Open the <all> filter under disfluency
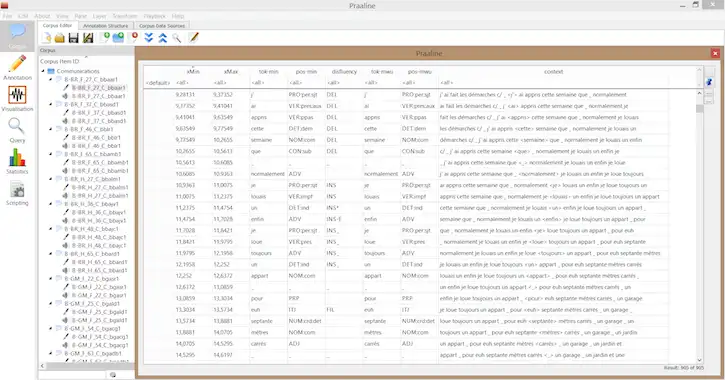This screenshot has width=725, height=380. click(344, 83)
